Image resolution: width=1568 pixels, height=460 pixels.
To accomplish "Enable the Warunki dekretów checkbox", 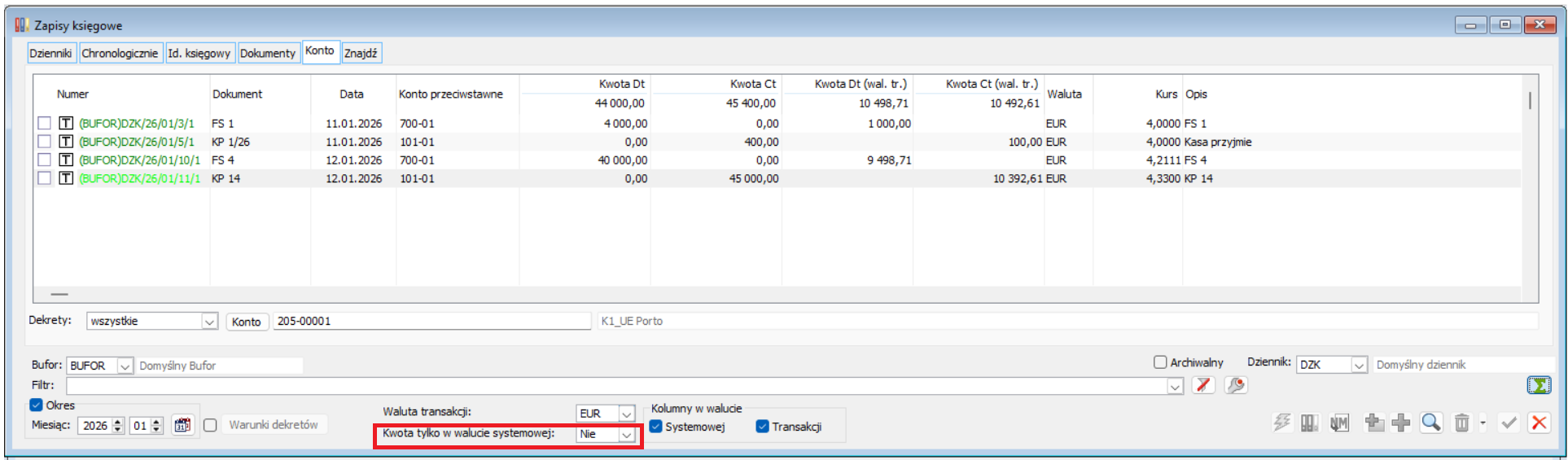I will (210, 425).
